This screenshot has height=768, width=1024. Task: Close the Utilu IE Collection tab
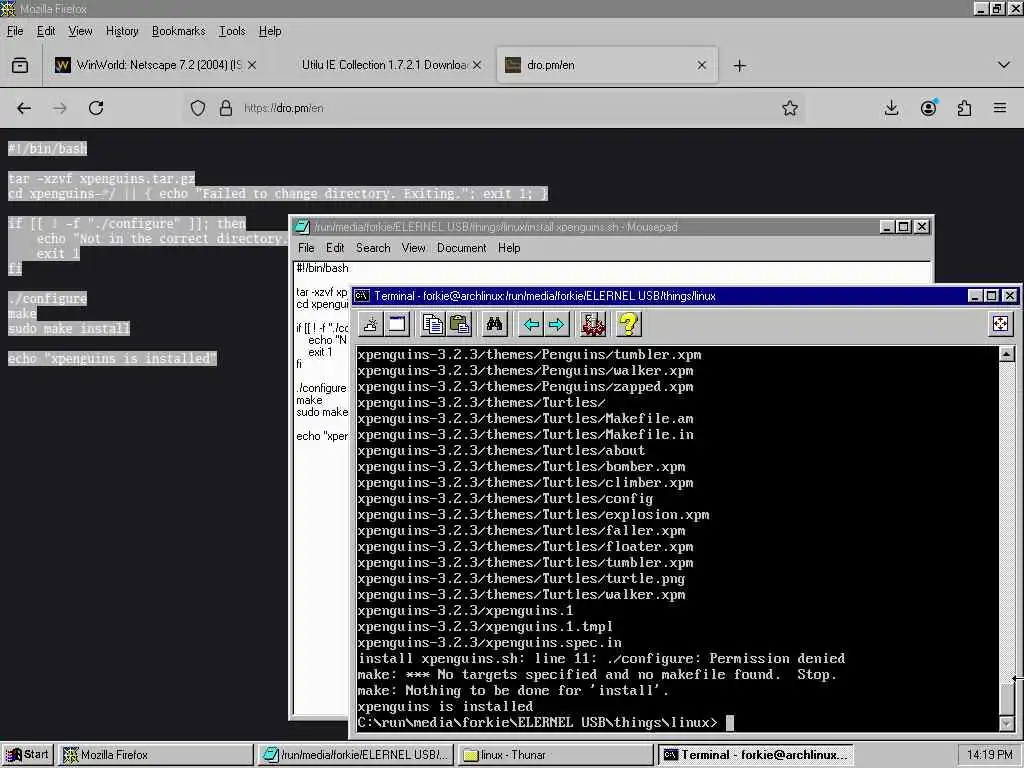[x=477, y=65]
